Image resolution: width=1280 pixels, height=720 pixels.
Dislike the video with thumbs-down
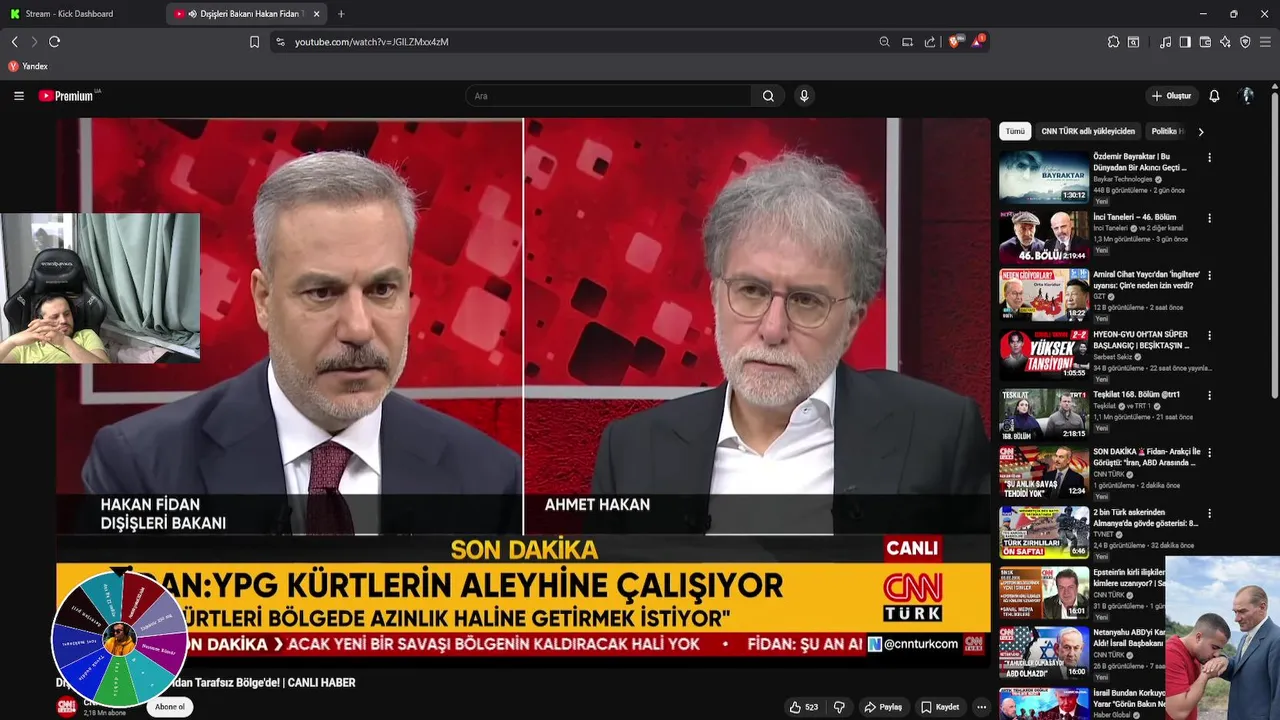[839, 707]
